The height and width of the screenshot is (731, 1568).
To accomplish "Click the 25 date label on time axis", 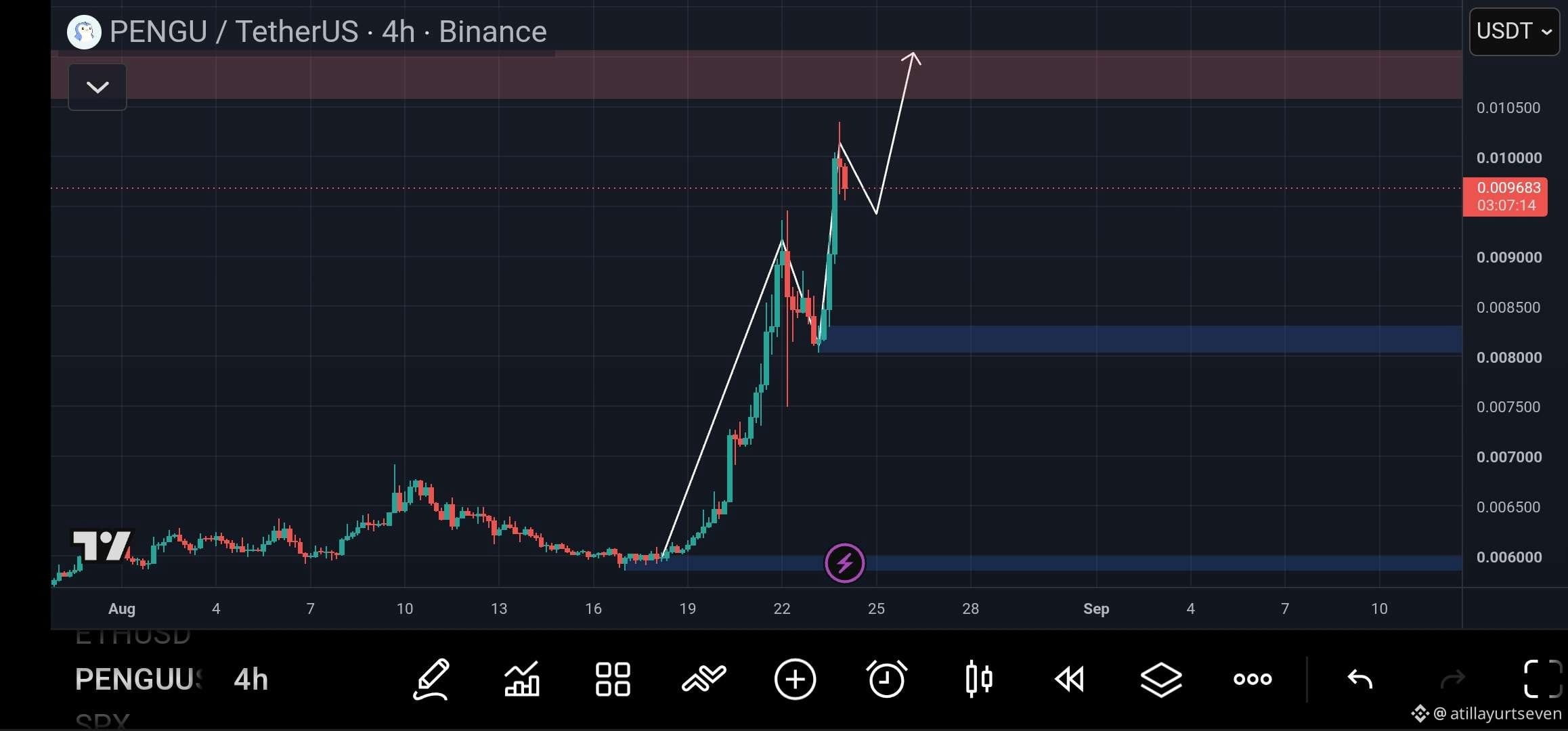I will click(876, 608).
